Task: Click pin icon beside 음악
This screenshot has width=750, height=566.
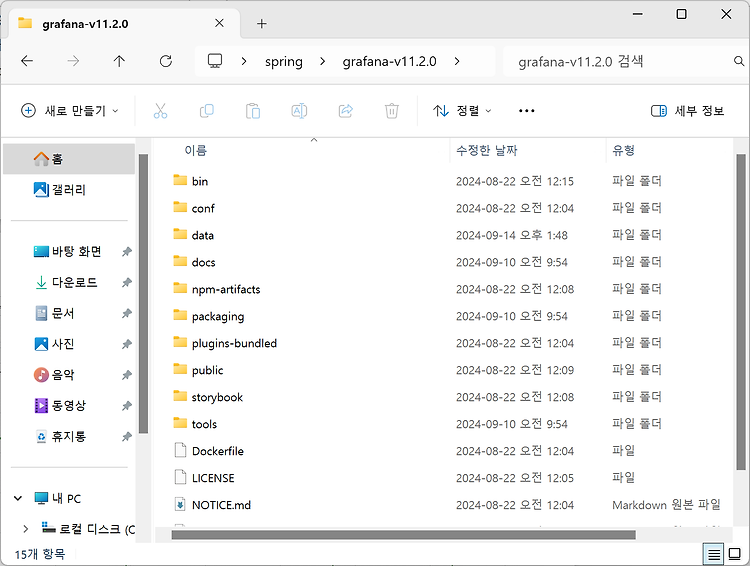Action: [x=126, y=375]
